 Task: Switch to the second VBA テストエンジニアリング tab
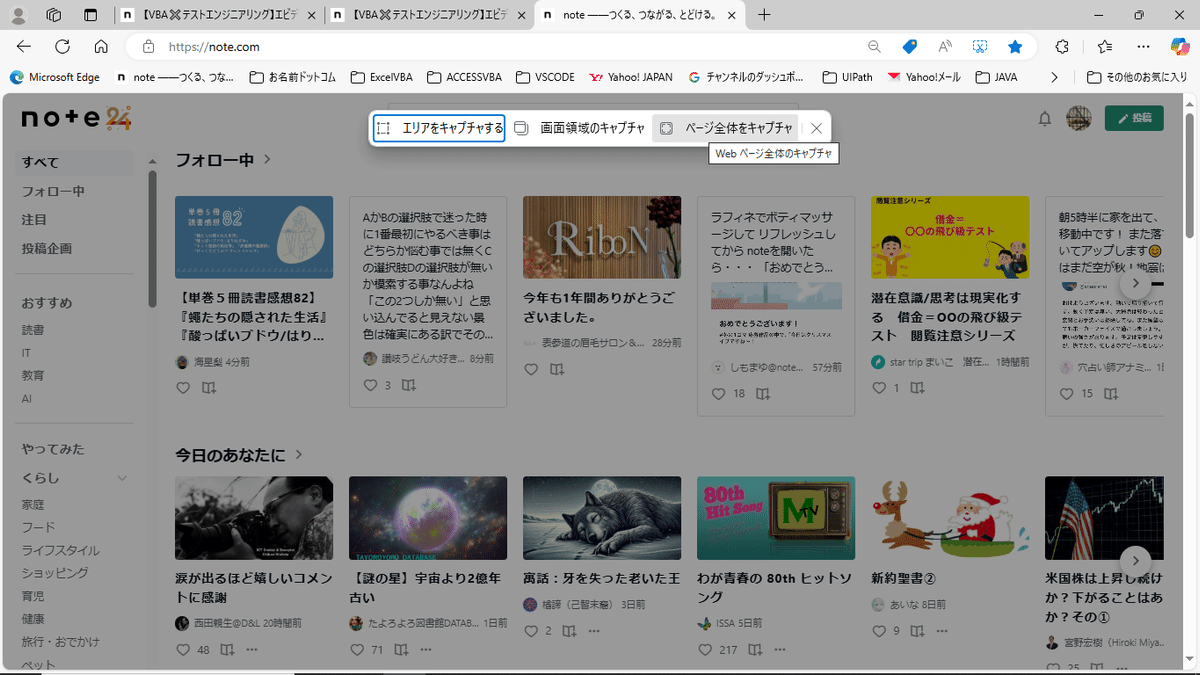431,15
